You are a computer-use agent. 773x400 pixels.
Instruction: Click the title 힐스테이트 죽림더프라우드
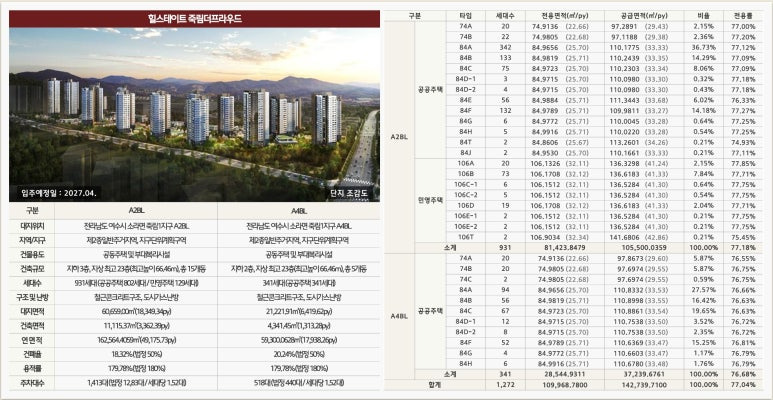coord(194,19)
